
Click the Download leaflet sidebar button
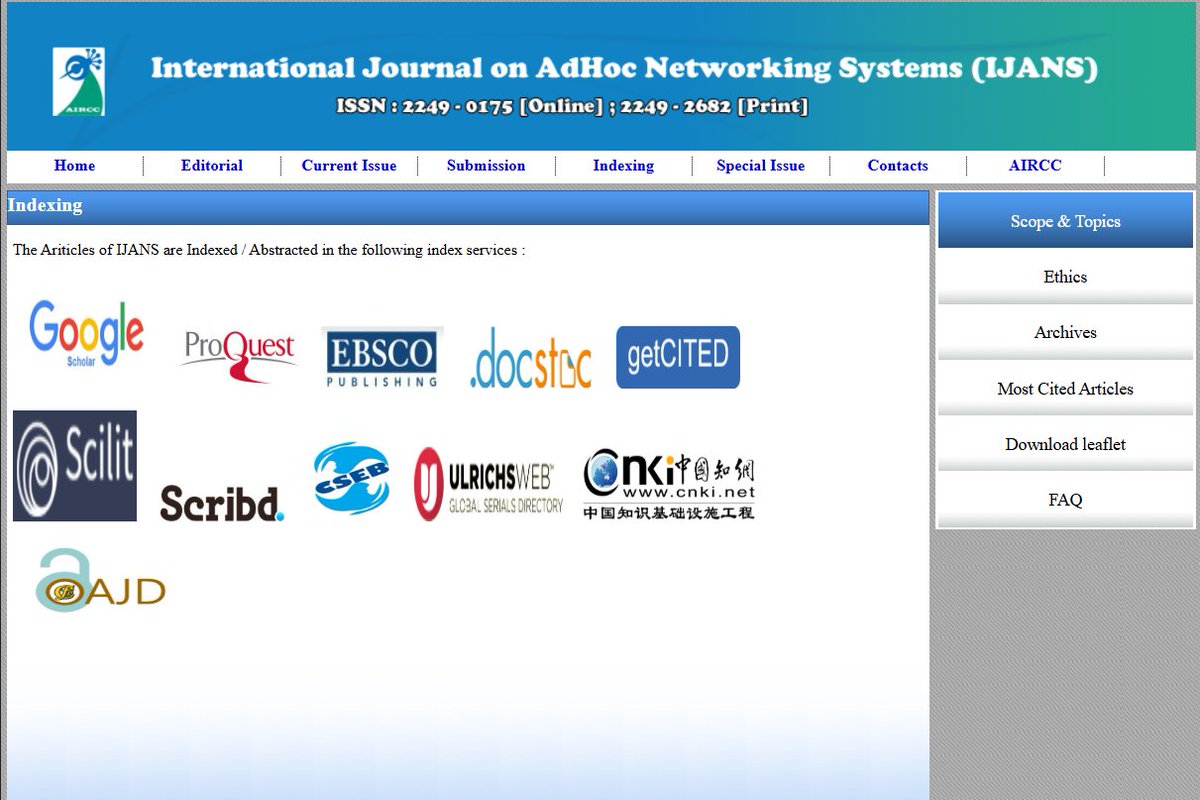(x=1065, y=444)
